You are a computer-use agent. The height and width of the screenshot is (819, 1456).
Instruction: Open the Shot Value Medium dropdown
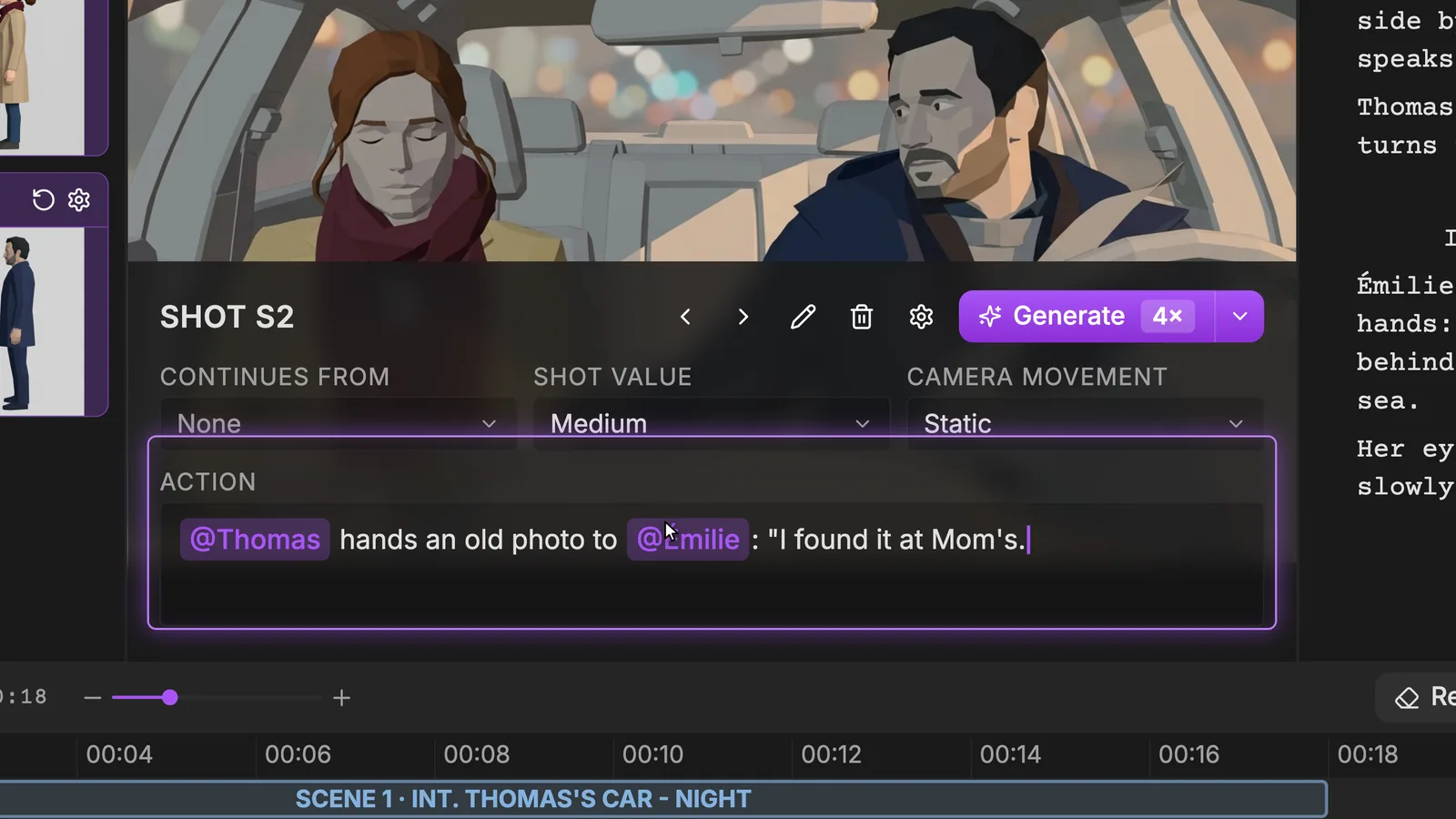[711, 423]
